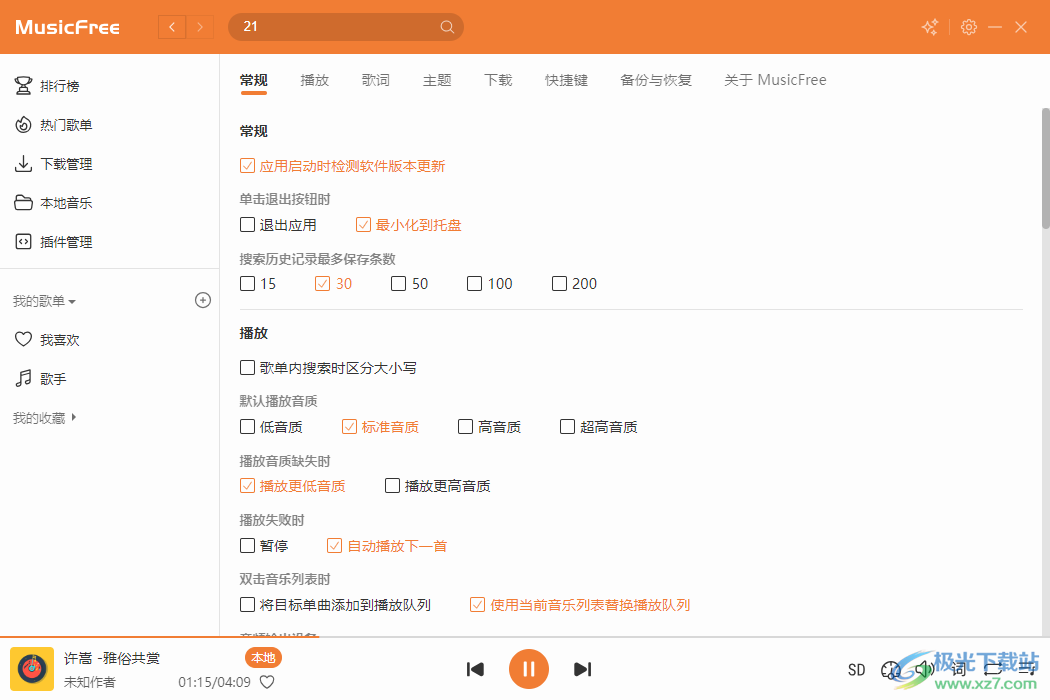Open the sparkle theme icon in header

click(930, 27)
